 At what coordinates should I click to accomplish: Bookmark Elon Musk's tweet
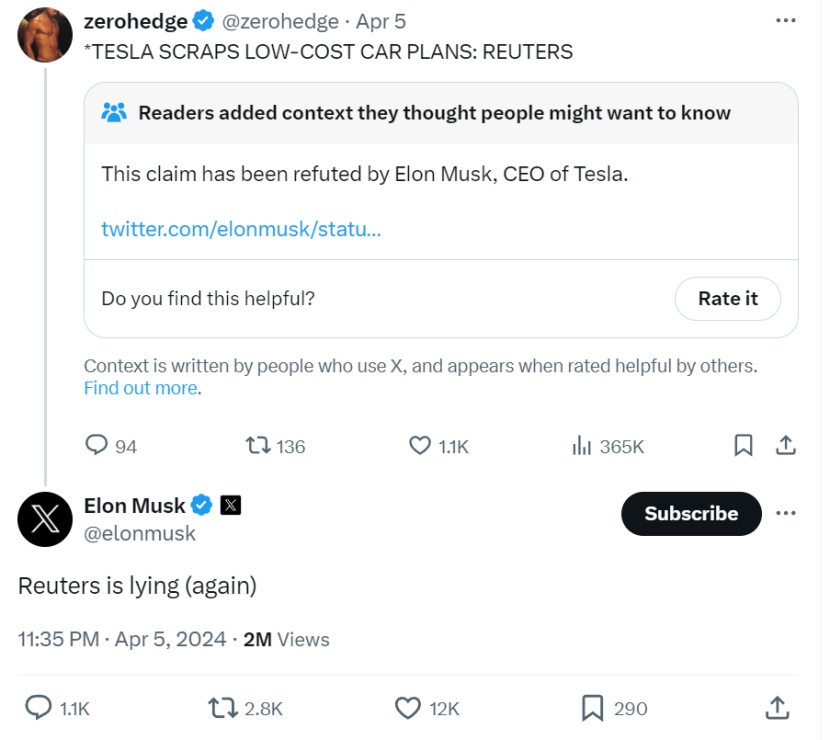point(593,708)
